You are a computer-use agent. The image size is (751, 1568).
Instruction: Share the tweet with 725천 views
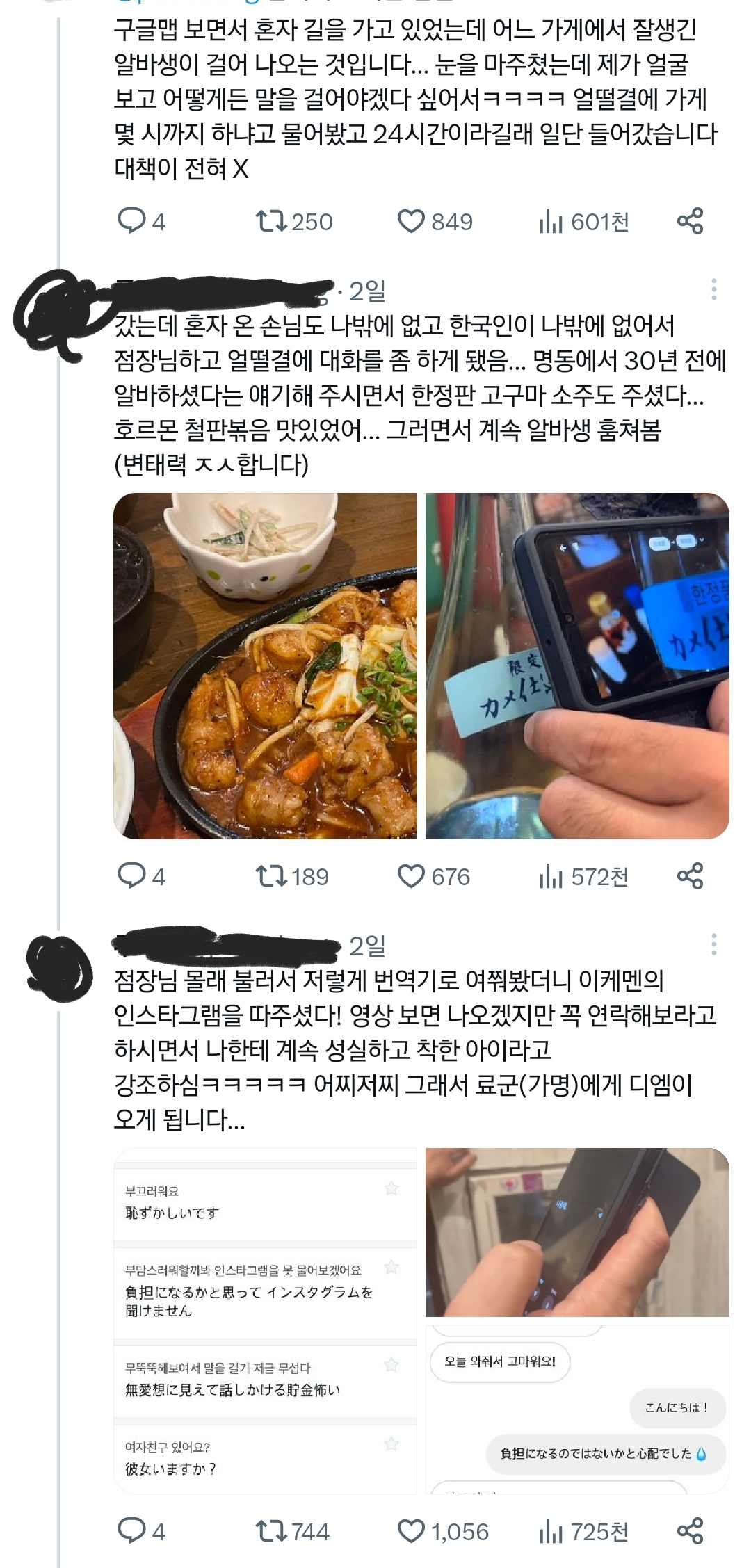(x=690, y=1530)
